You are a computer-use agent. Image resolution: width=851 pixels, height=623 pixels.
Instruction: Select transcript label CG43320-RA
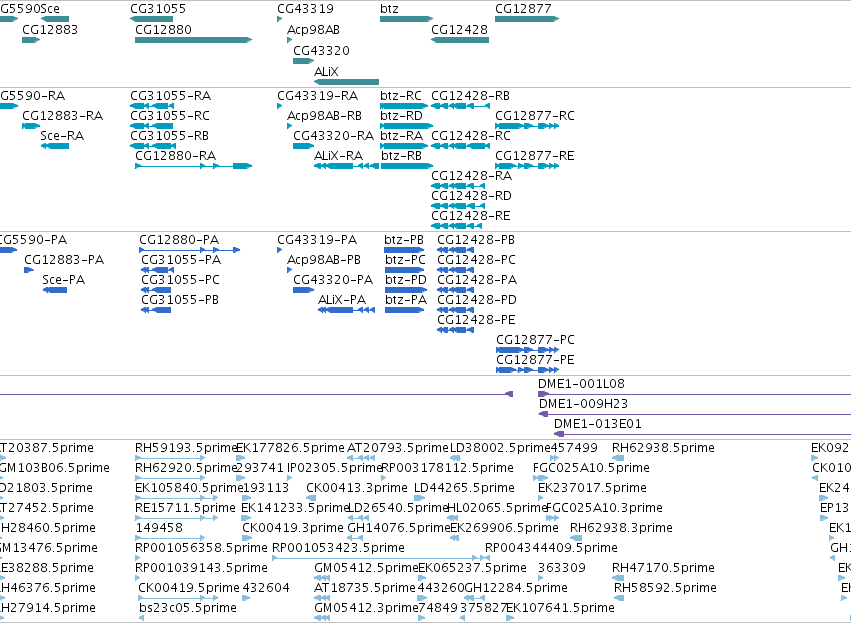click(x=333, y=136)
